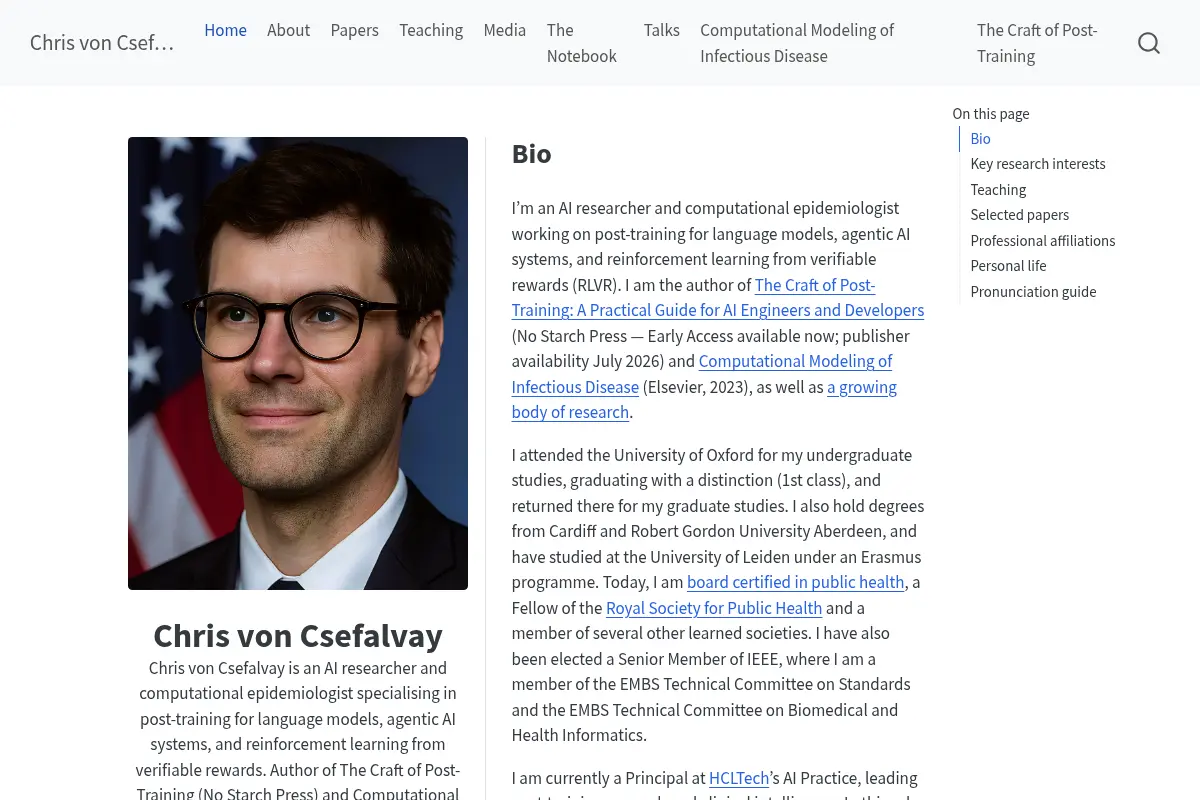Click the Chris von Csefalvay portrait photo
Screen dimensions: 1200x800
coord(298,363)
